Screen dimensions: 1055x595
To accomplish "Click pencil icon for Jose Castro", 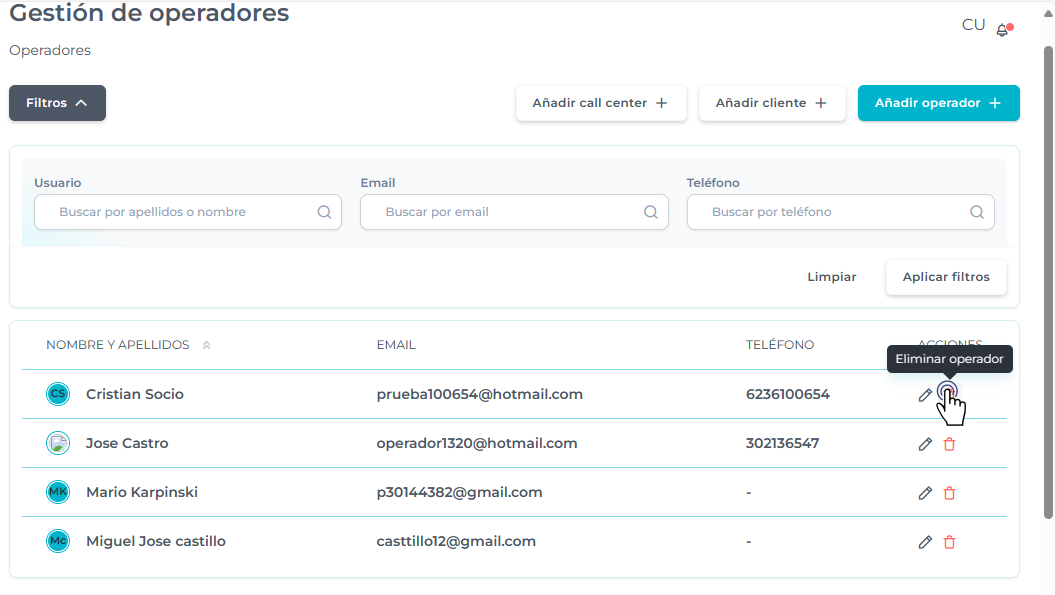I will point(925,444).
